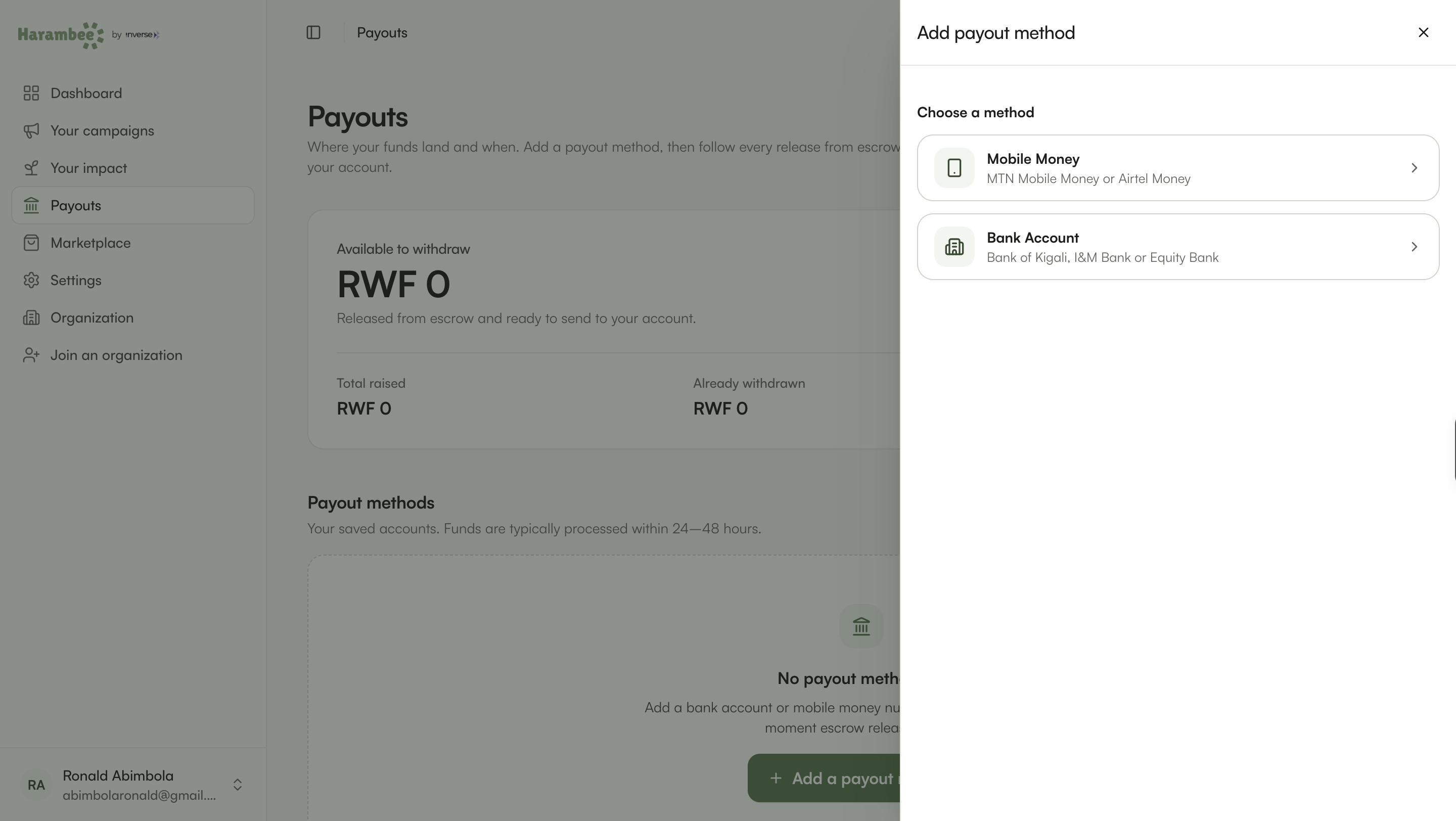Click the Join an organization person icon
This screenshot has height=821, width=1456.
pos(31,355)
